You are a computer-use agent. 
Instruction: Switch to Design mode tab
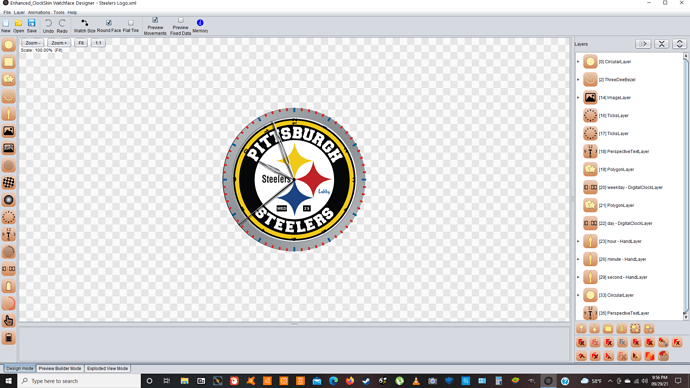(19, 368)
